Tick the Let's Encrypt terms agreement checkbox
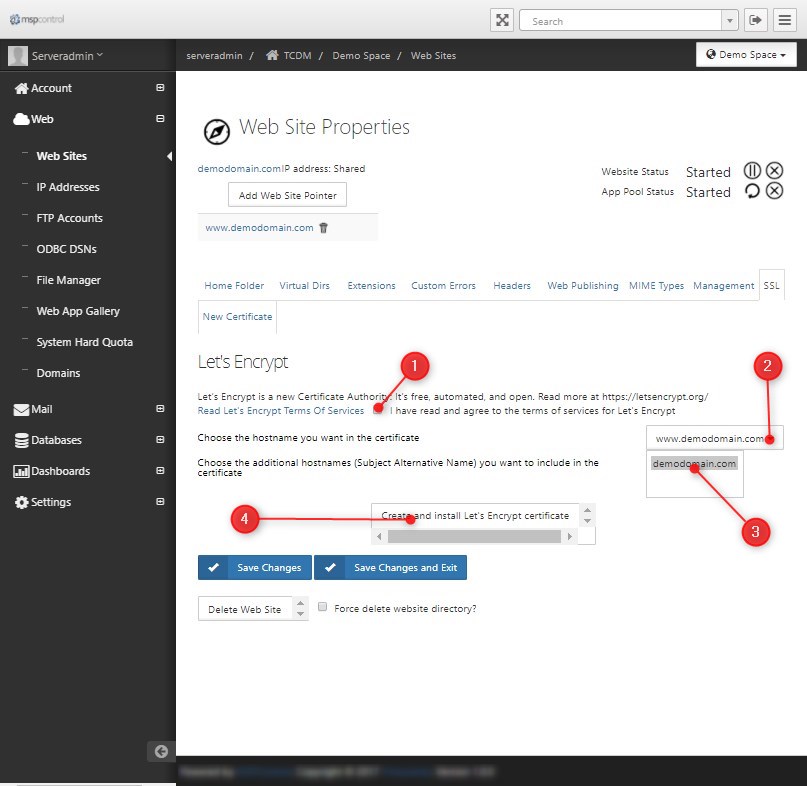Viewport: 807px width, 786px height. 378,410
